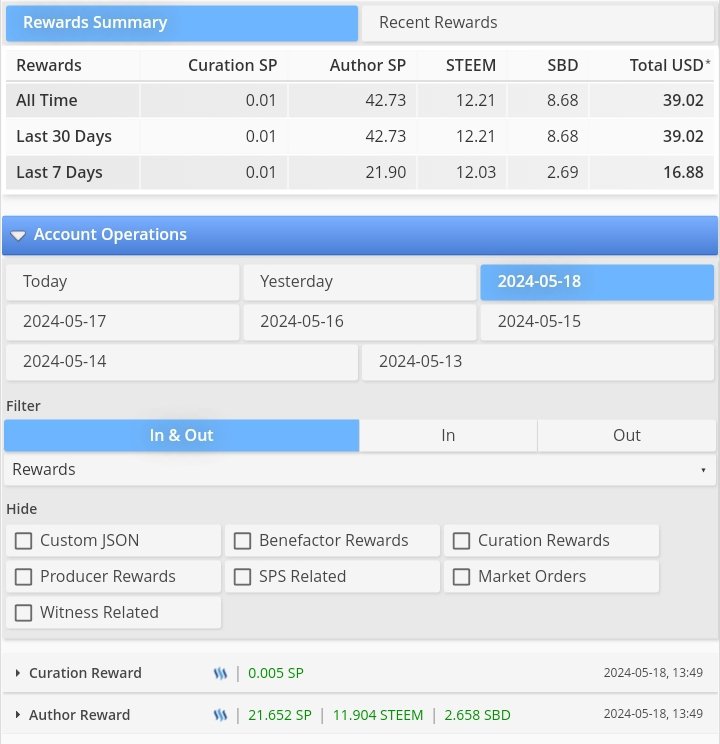The width and height of the screenshot is (720, 744).
Task: Click Steem logo icon in Curation Reward row
Action: tap(220, 673)
